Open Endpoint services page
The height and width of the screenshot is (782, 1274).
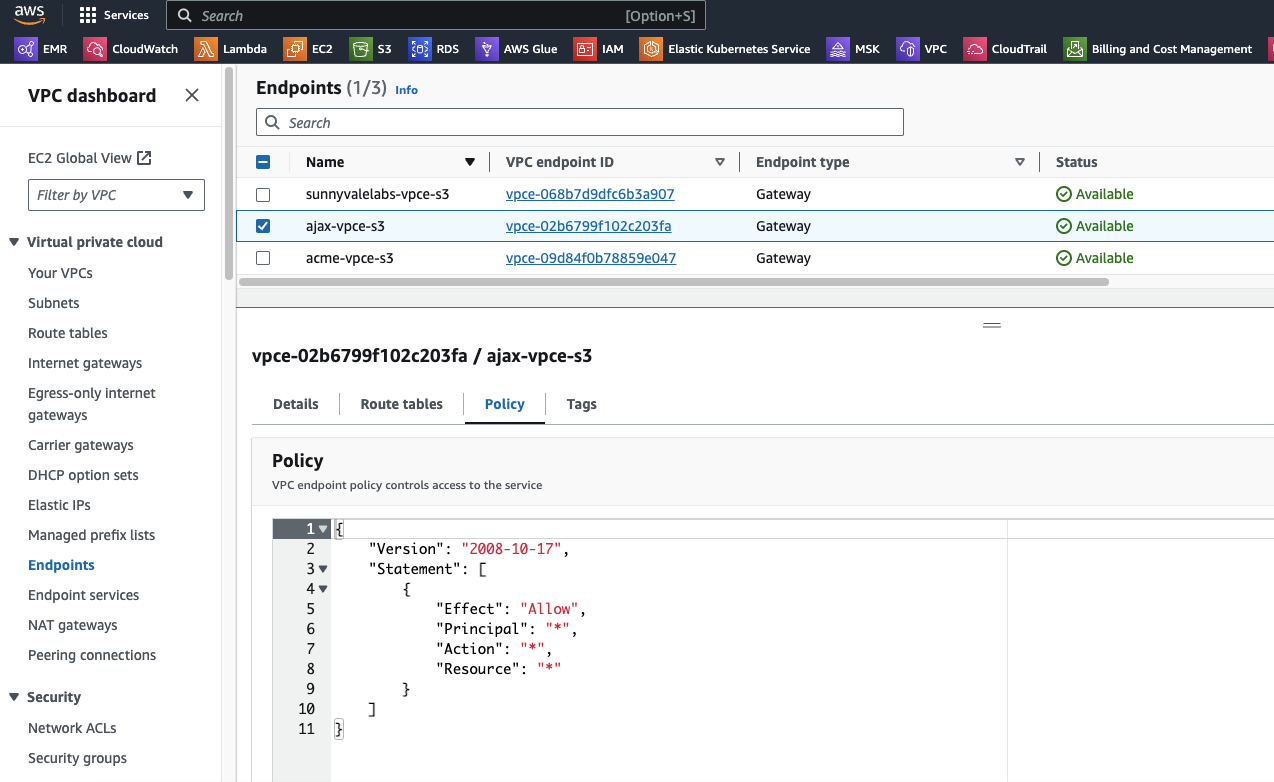[x=84, y=595]
